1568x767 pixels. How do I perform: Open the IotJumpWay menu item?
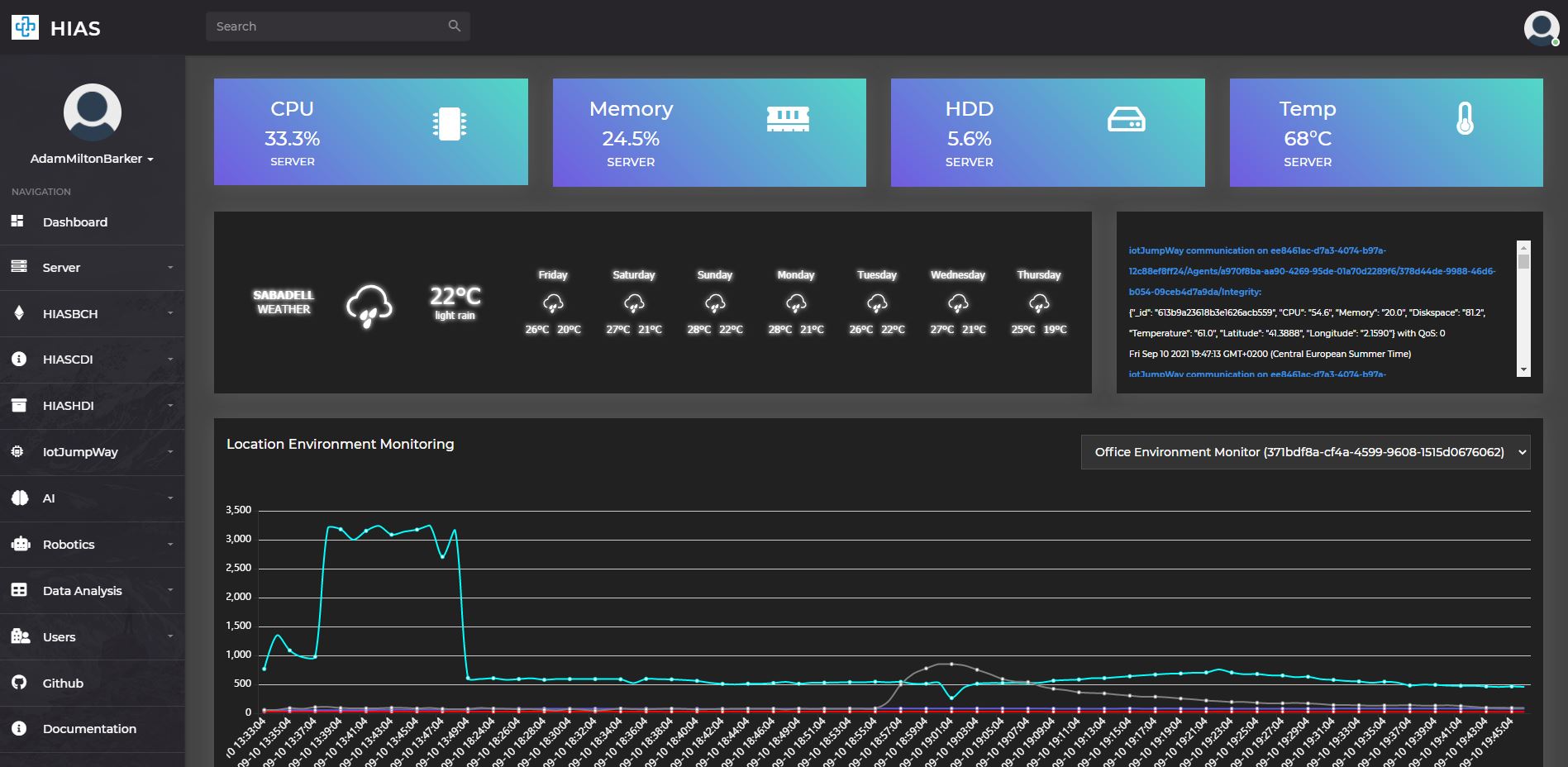point(93,452)
